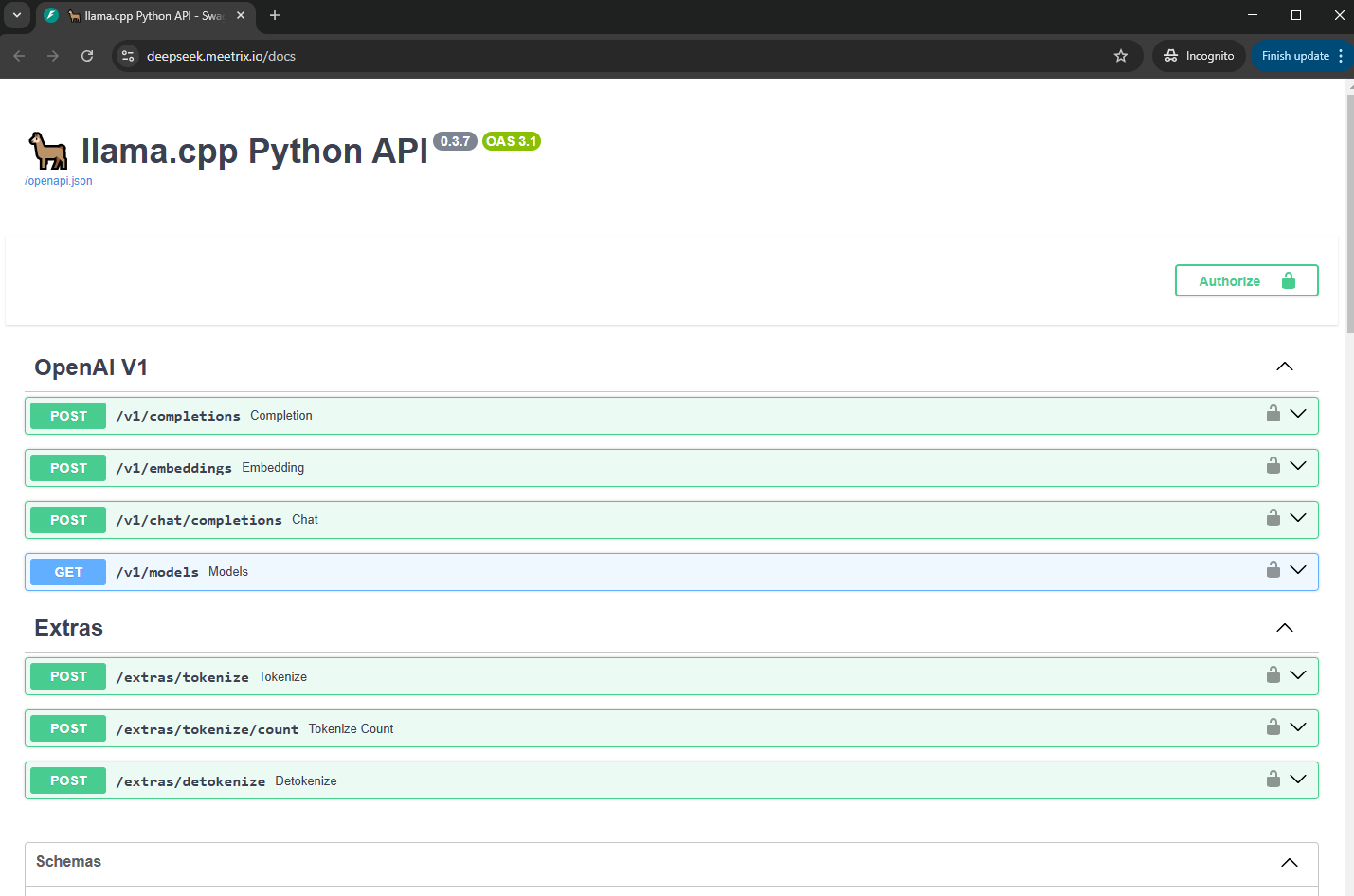The width and height of the screenshot is (1354, 896).
Task: Expand the /v1/completions endpoint chevron
Action: point(1298,414)
